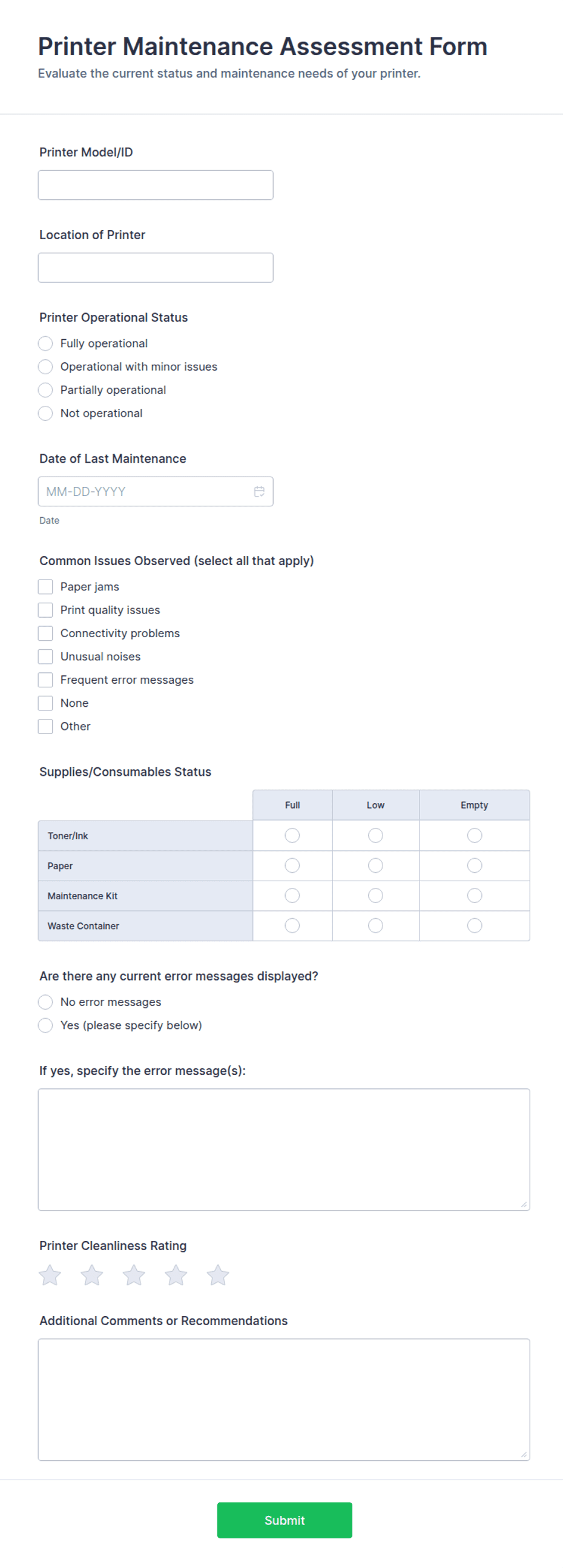Image resolution: width=563 pixels, height=1568 pixels.
Task: Rate cleanliness with the first star
Action: coord(50,1275)
